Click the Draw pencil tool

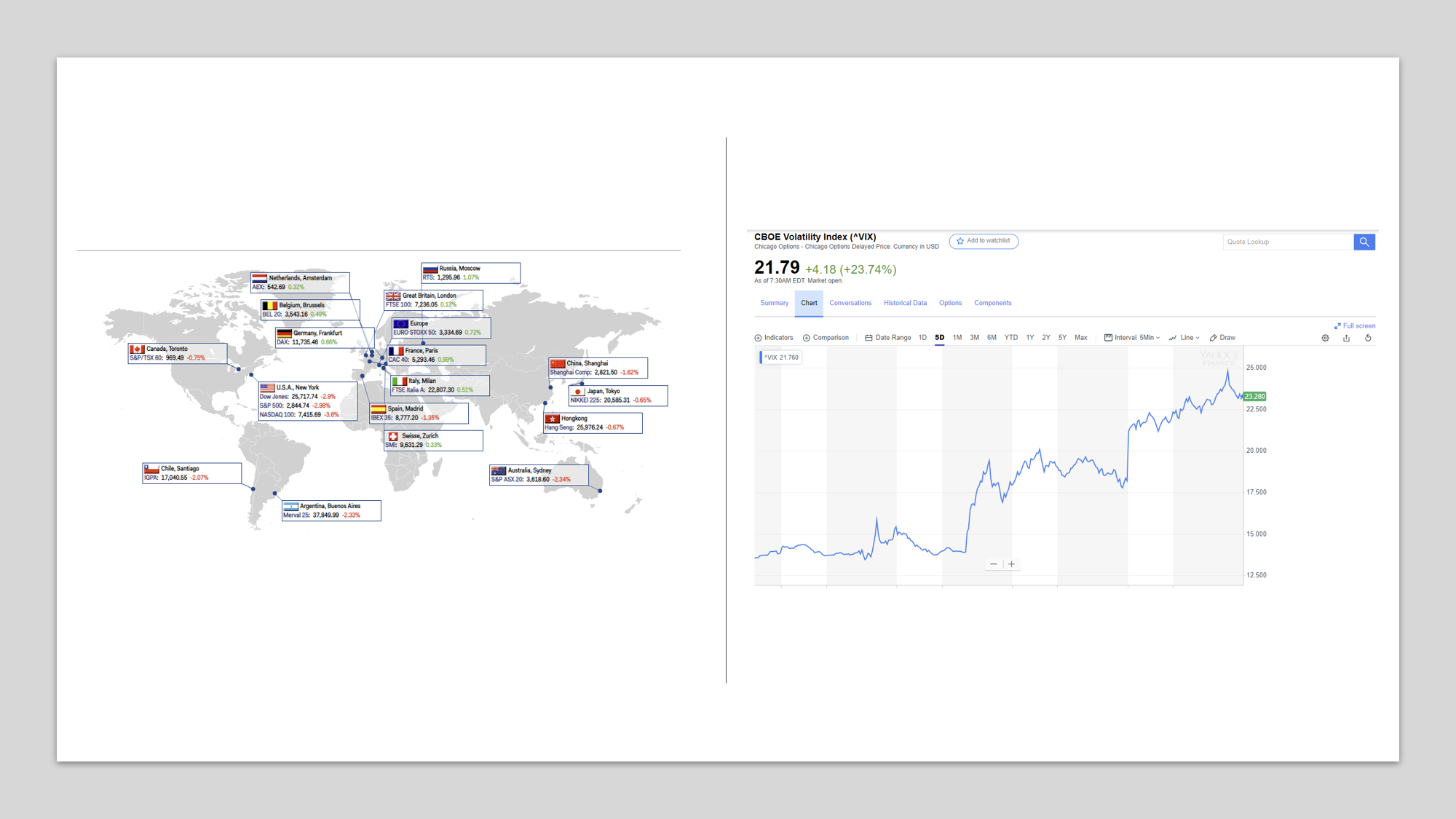pyautogui.click(x=1222, y=338)
